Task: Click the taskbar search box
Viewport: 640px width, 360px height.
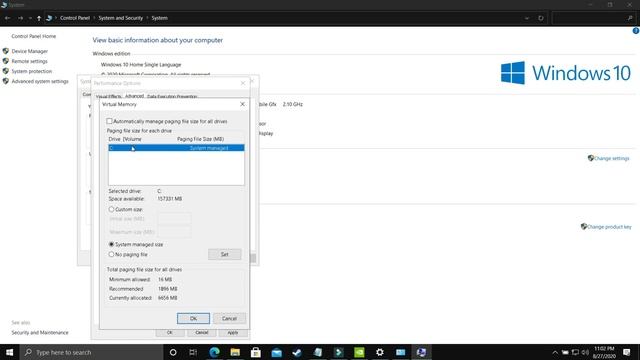Action: [91, 352]
